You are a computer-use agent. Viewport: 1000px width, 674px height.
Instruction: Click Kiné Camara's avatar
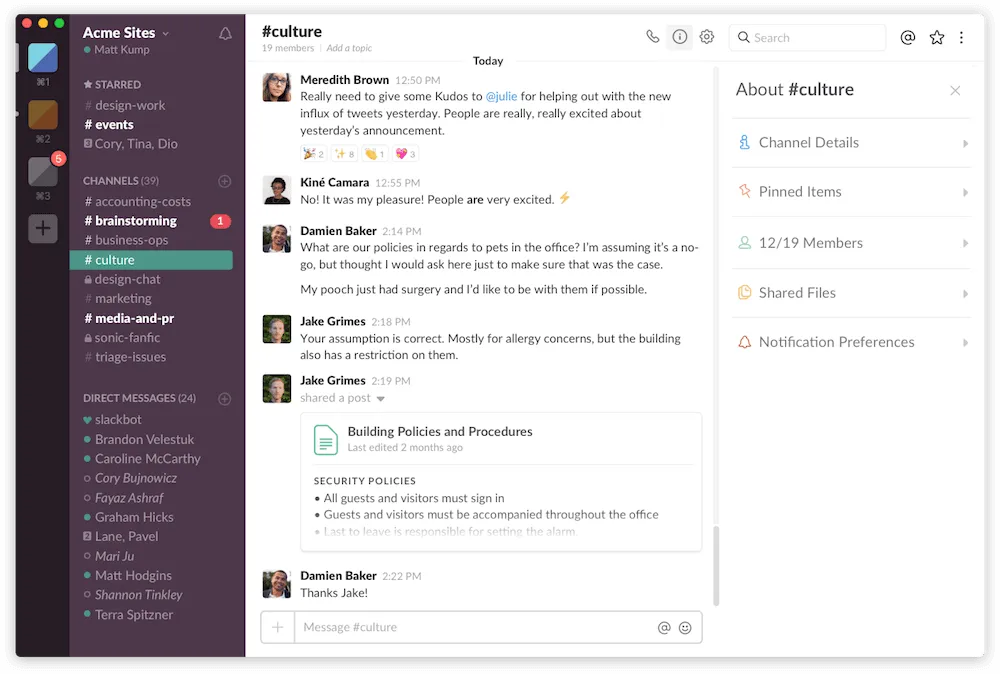click(x=276, y=190)
